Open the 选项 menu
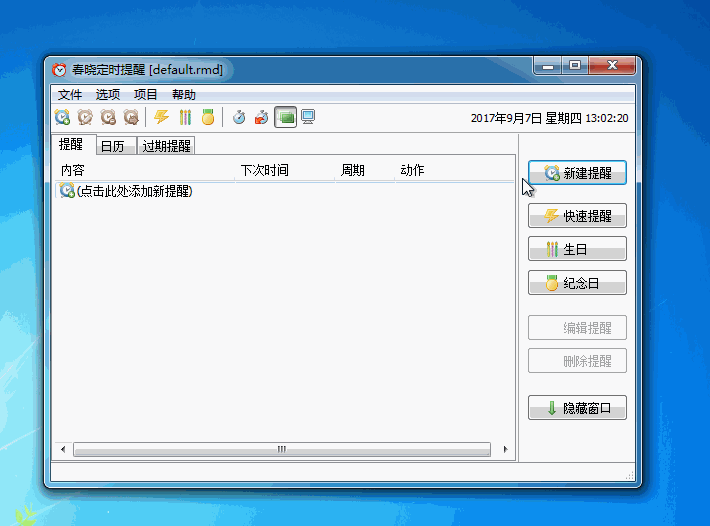Screen dimensions: 710x526 pyautogui.click(x=108, y=95)
